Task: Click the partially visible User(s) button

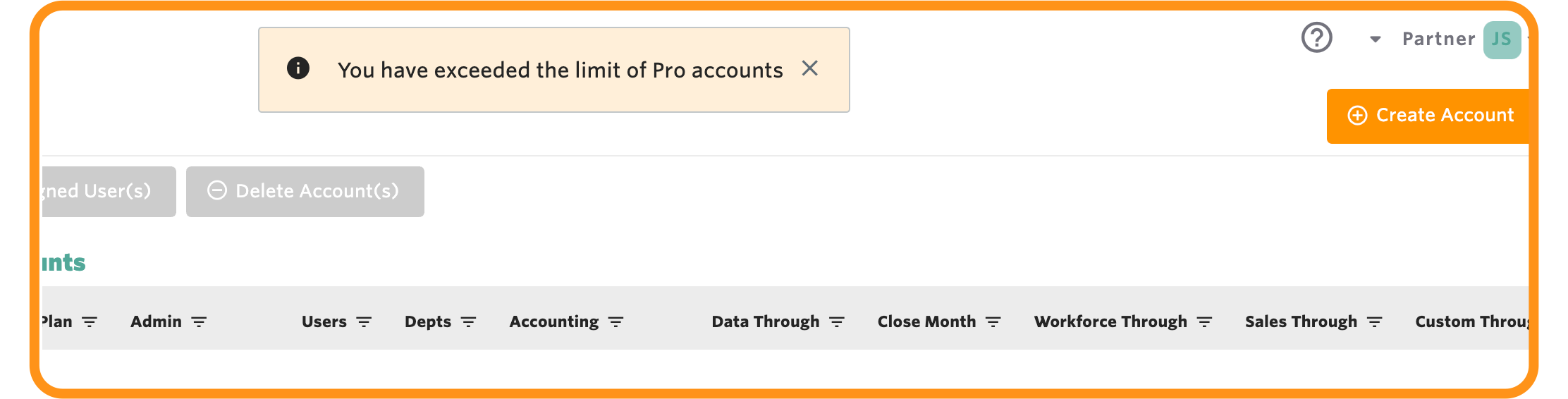Action: (109, 191)
